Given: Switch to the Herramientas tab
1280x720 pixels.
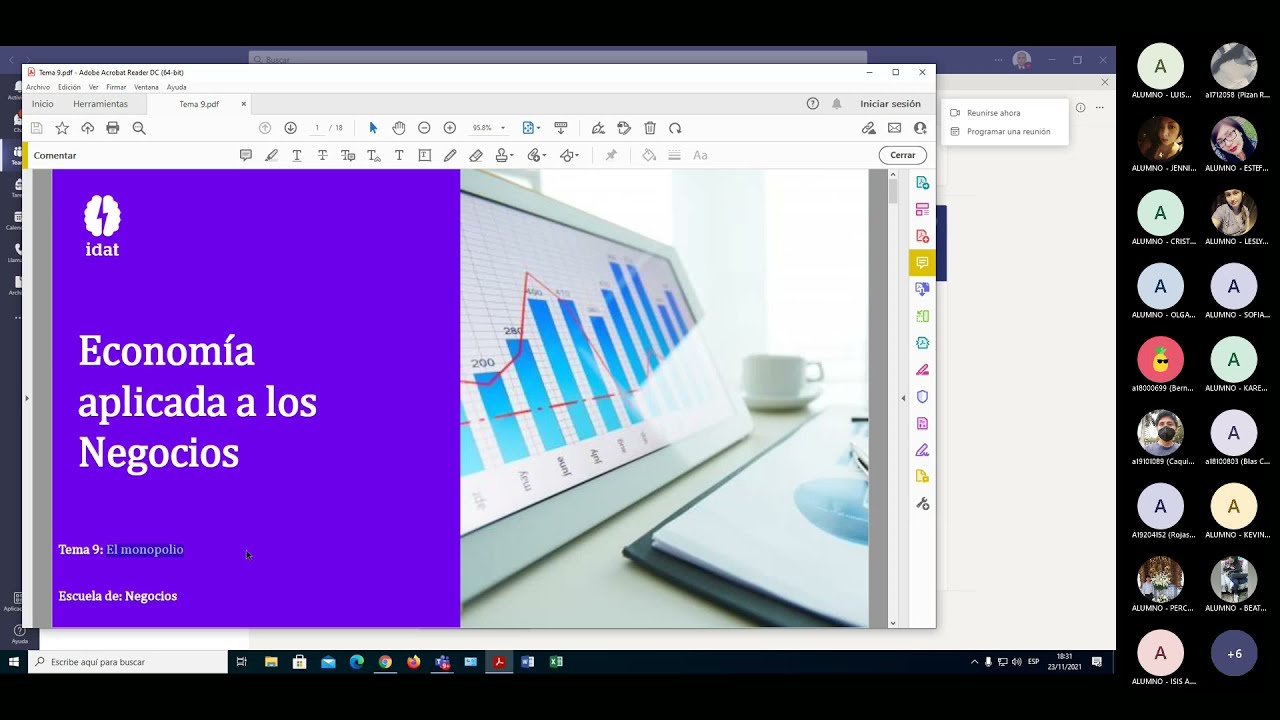Looking at the screenshot, I should (100, 104).
